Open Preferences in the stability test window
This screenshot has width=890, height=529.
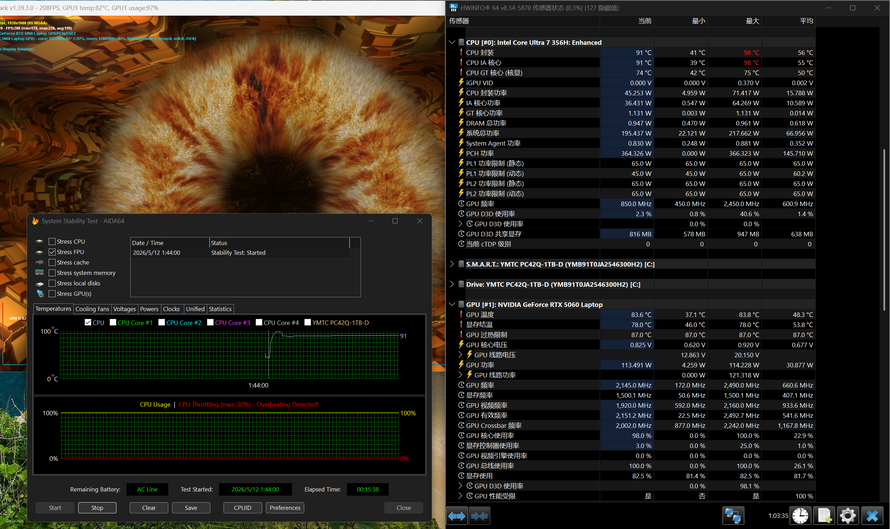(x=285, y=508)
